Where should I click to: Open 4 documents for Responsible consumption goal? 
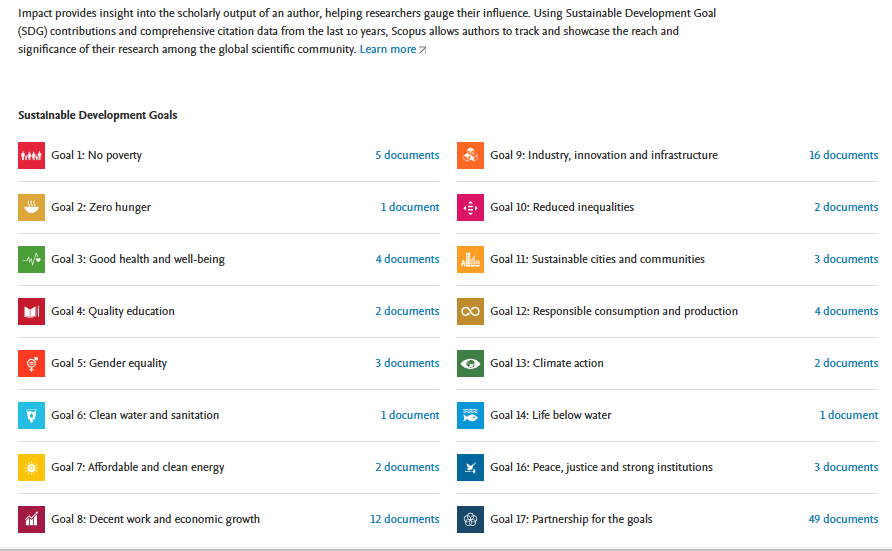point(846,311)
